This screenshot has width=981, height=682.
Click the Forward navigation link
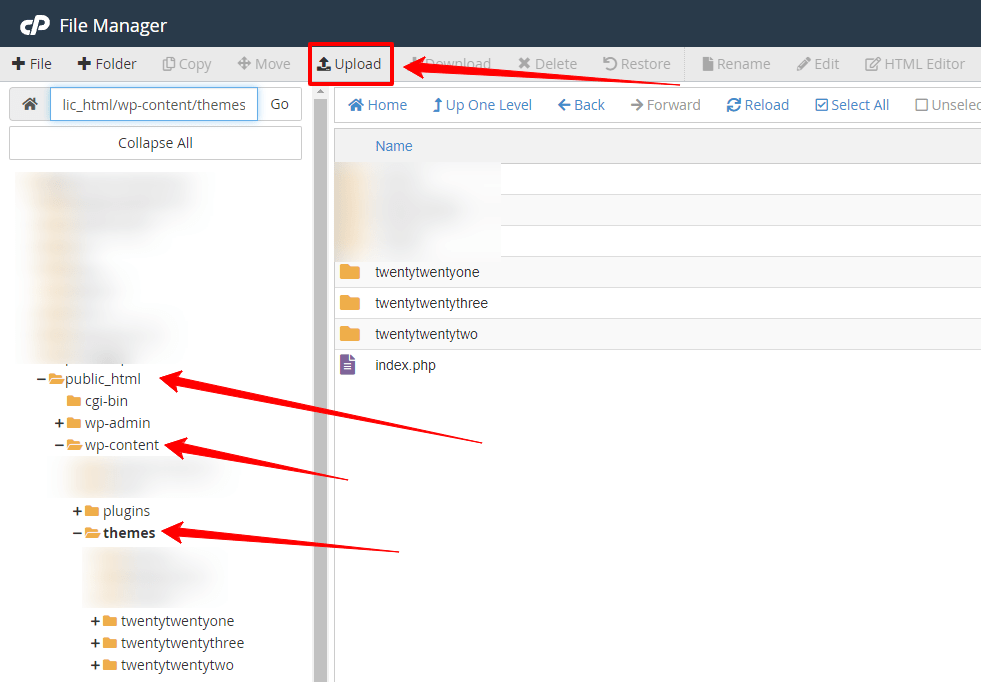point(666,105)
